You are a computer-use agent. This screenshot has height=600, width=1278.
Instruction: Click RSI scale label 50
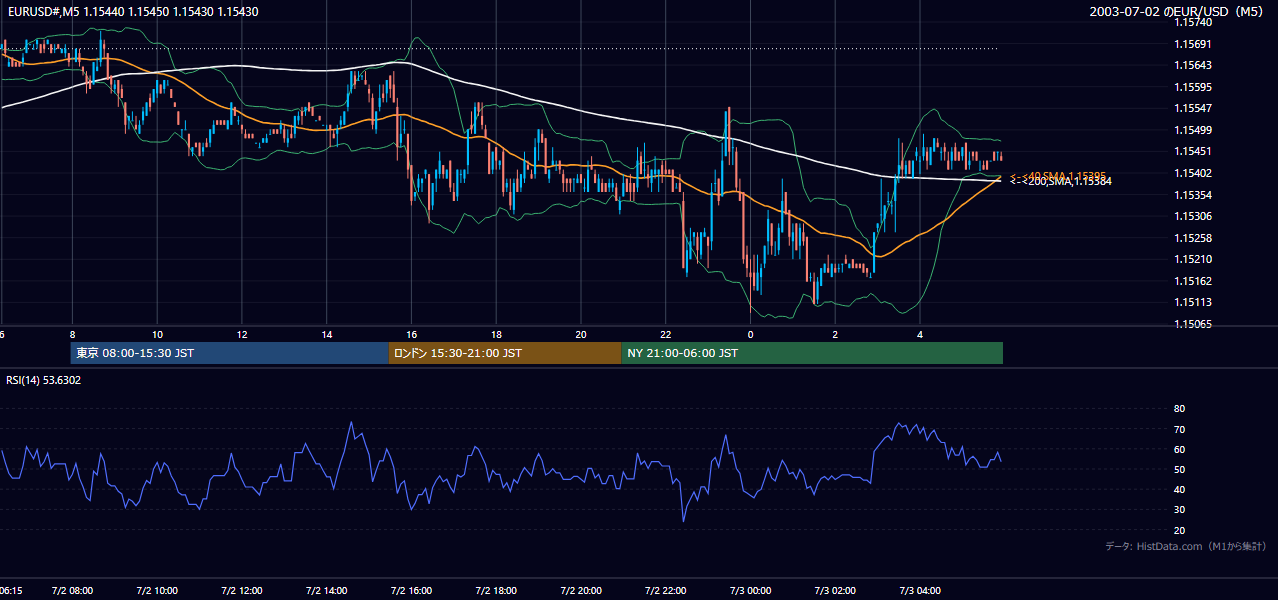[1179, 469]
